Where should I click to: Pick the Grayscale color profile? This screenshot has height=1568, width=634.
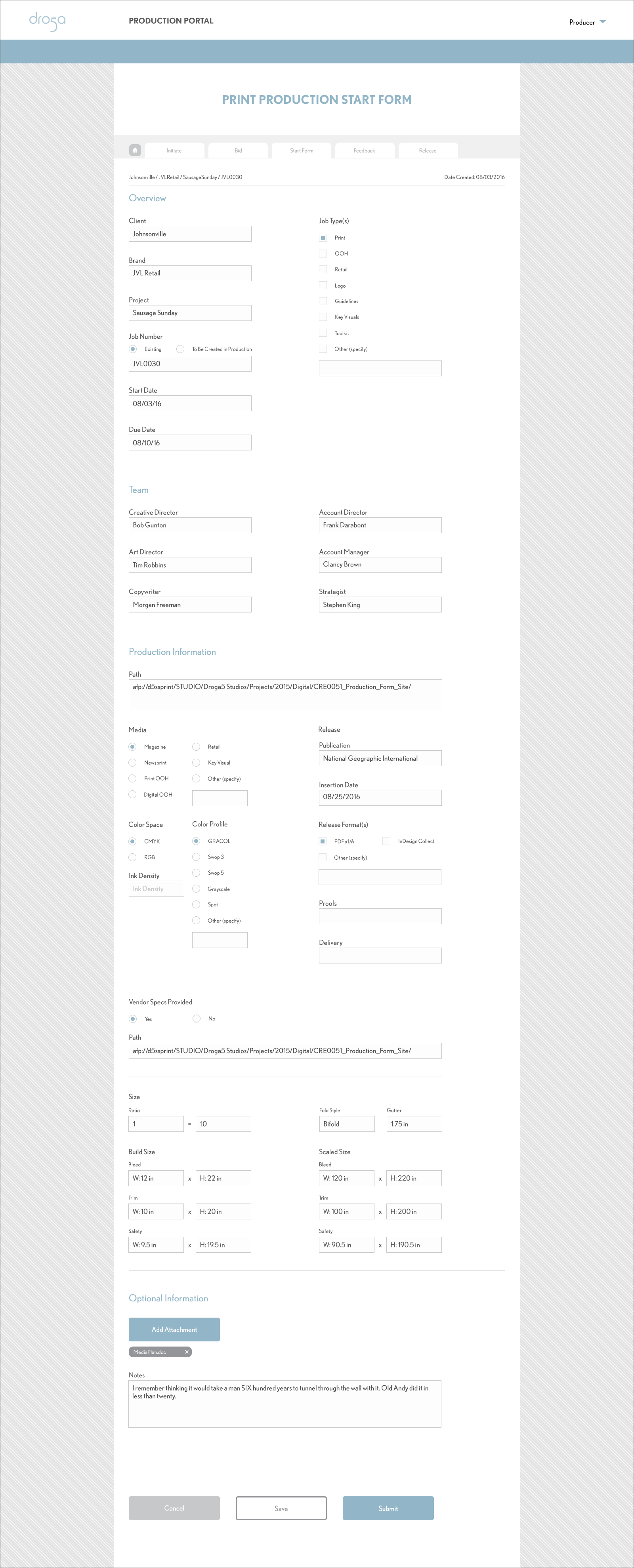196,889
